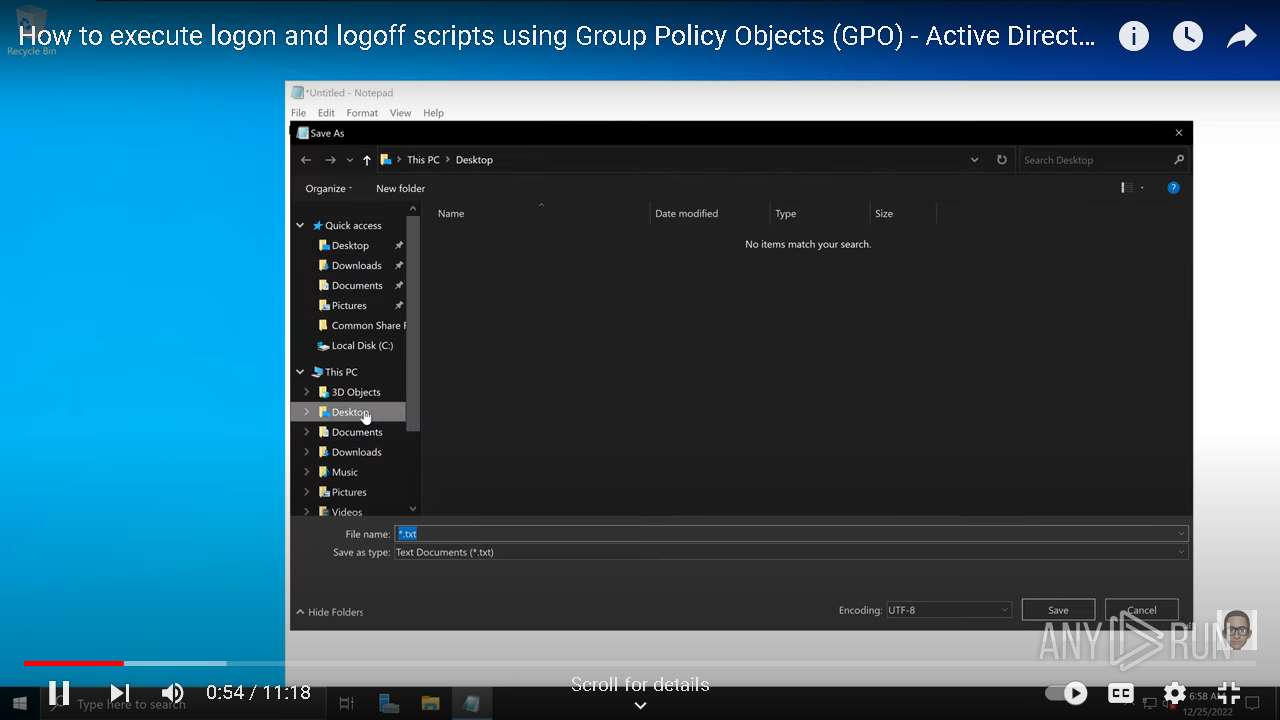The image size is (1280, 720).
Task: Select the Videos folder
Action: click(346, 511)
